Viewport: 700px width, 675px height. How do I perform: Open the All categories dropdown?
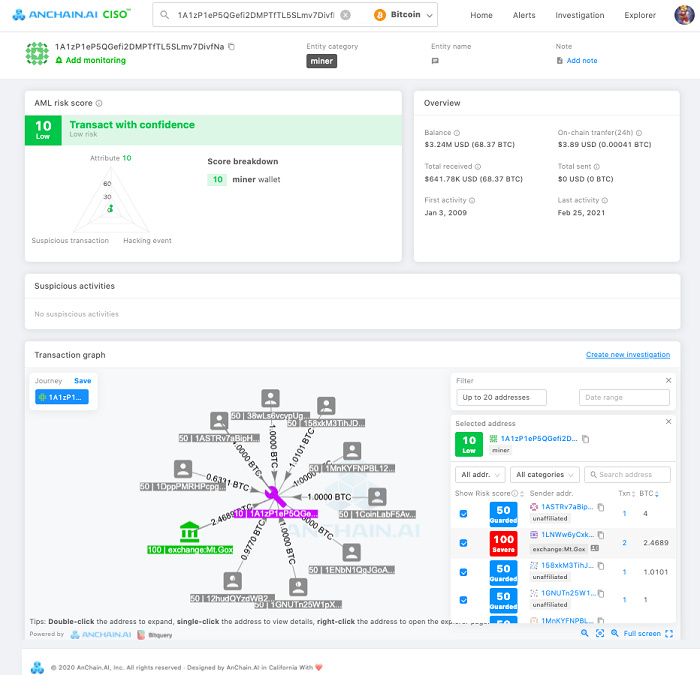[544, 475]
